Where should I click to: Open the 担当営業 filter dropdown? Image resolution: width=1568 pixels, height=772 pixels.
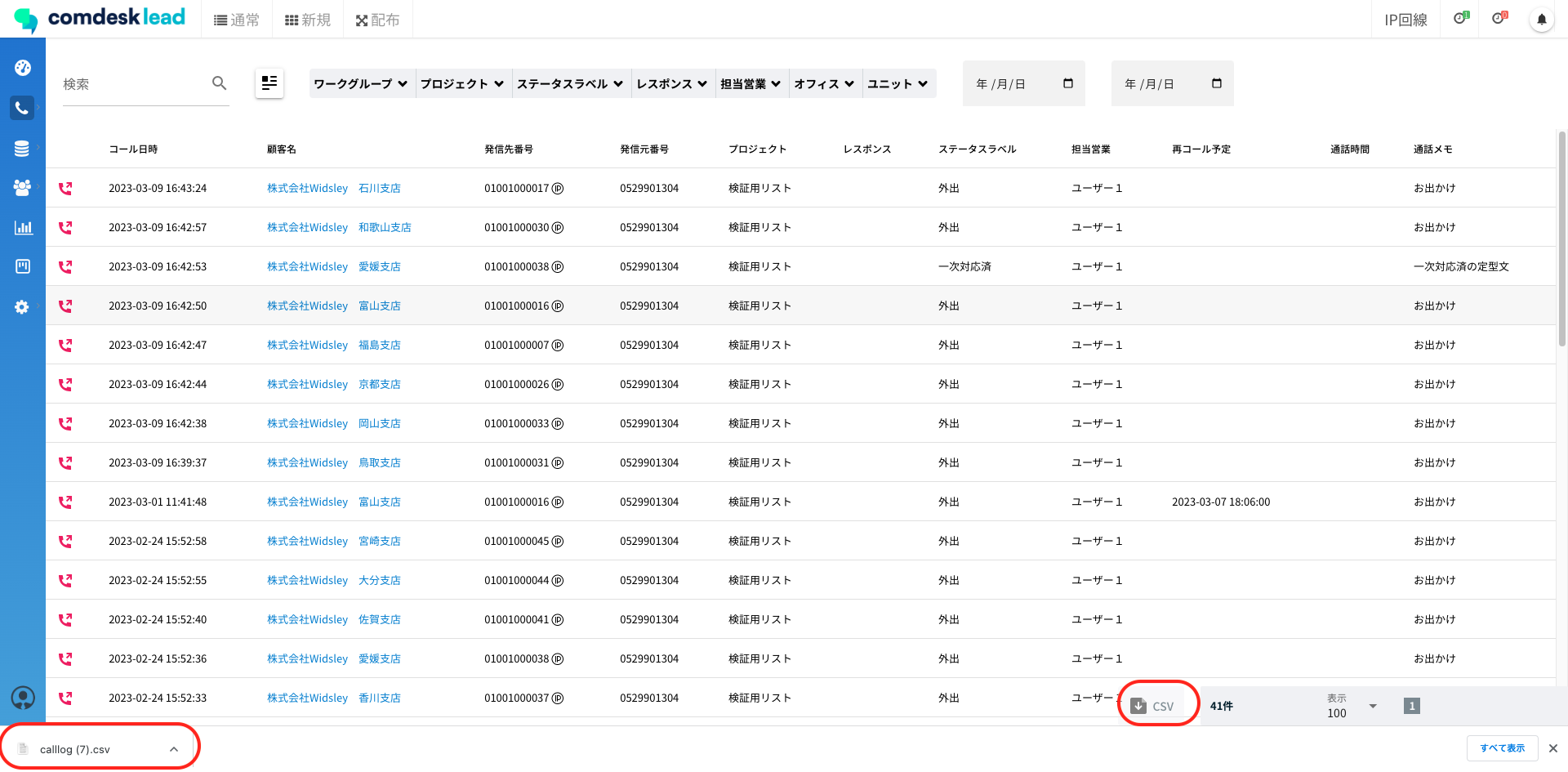[x=751, y=83]
